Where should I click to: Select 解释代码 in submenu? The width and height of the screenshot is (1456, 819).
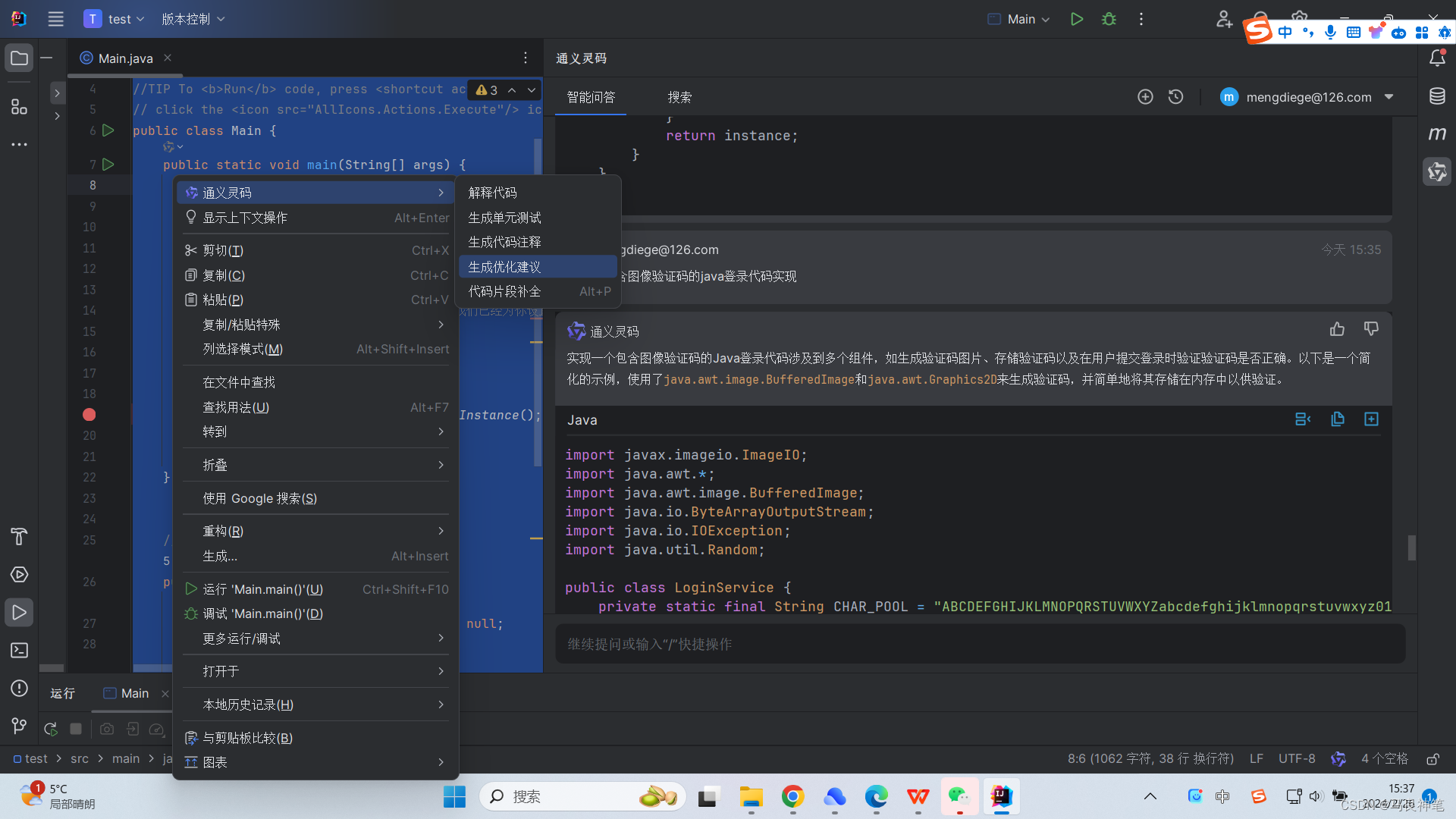coord(538,193)
